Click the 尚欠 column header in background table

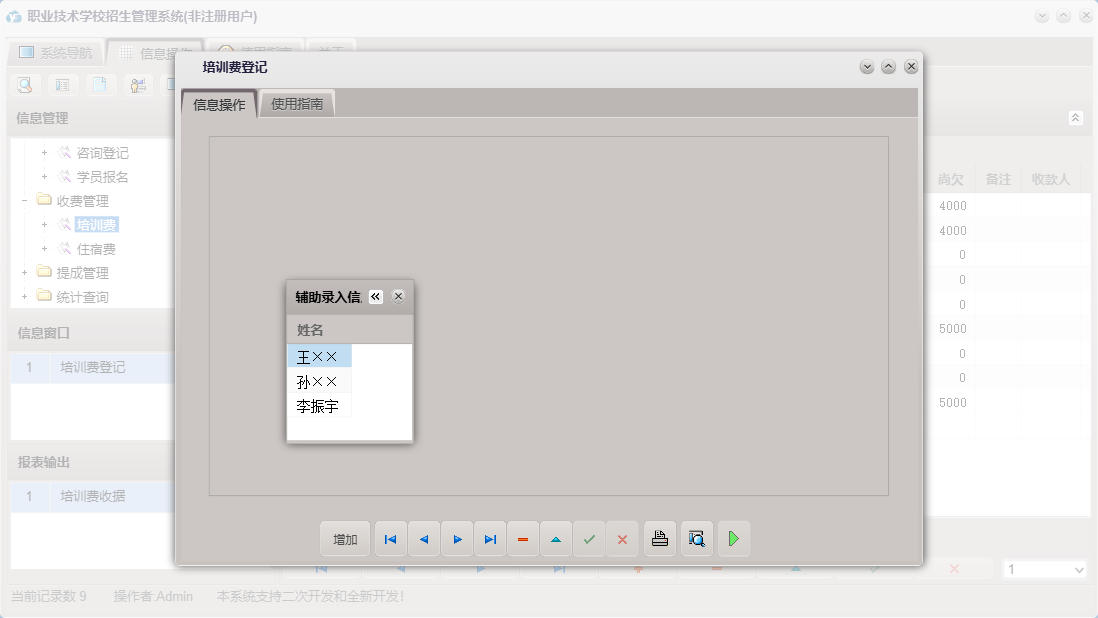pos(950,180)
